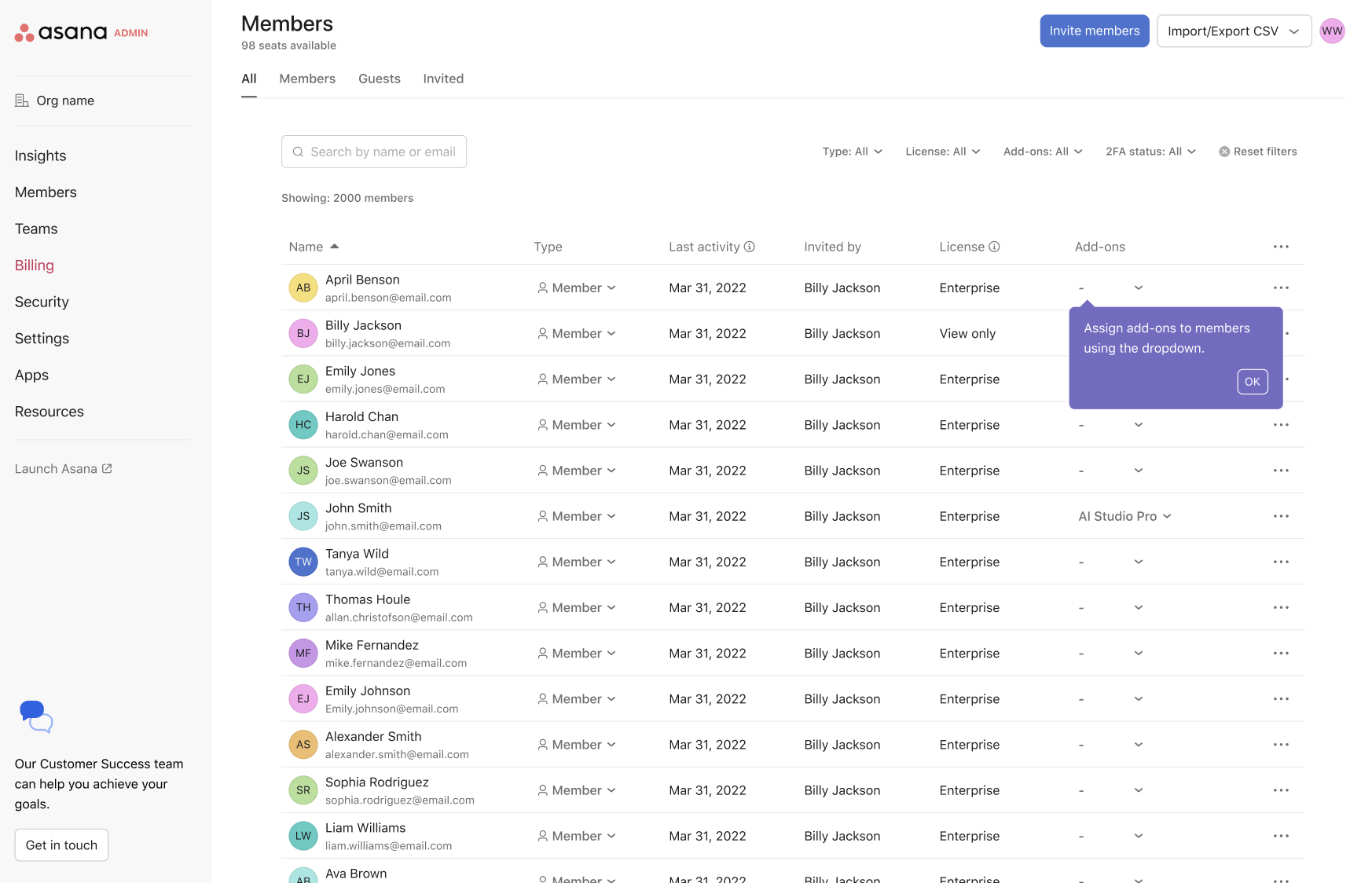Dismiss the add-ons tooltip with OK
1372x883 pixels.
click(x=1252, y=381)
